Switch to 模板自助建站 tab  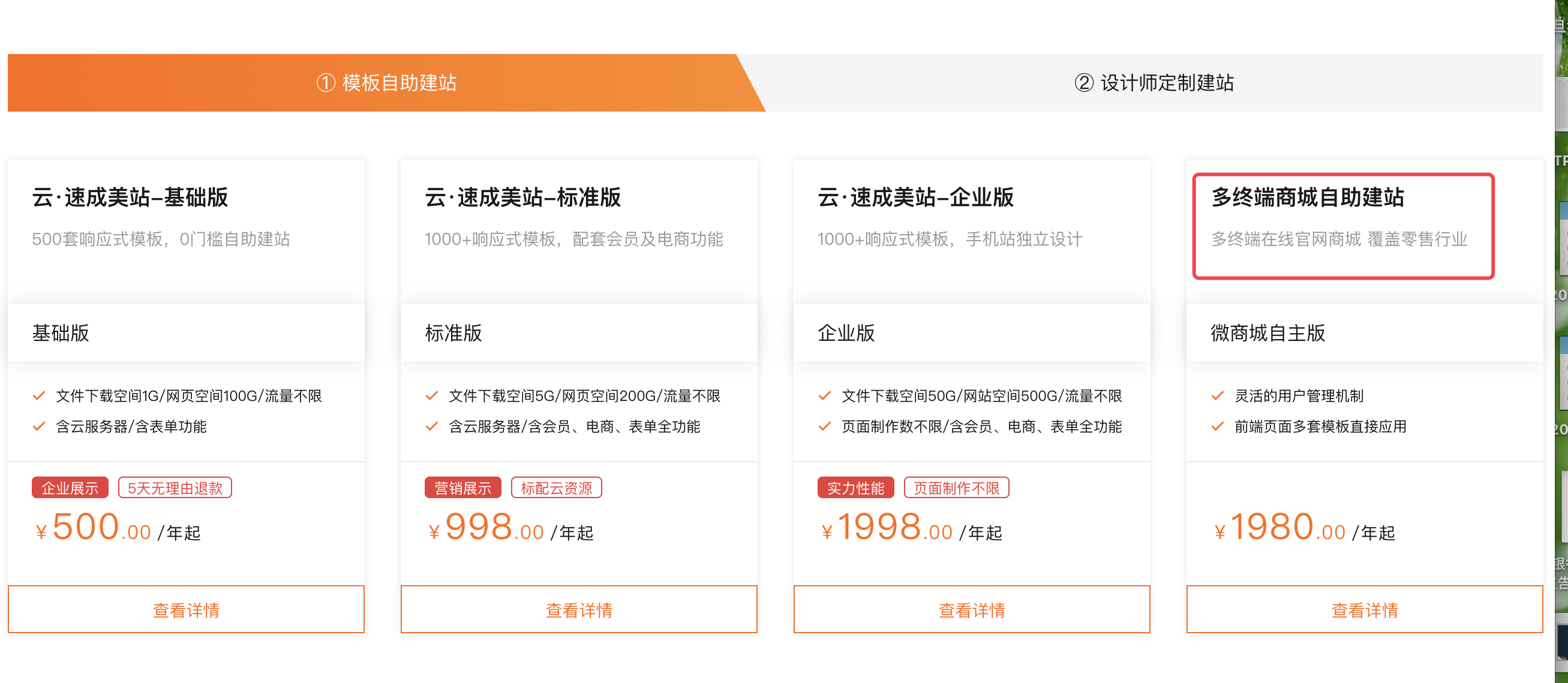tap(386, 83)
